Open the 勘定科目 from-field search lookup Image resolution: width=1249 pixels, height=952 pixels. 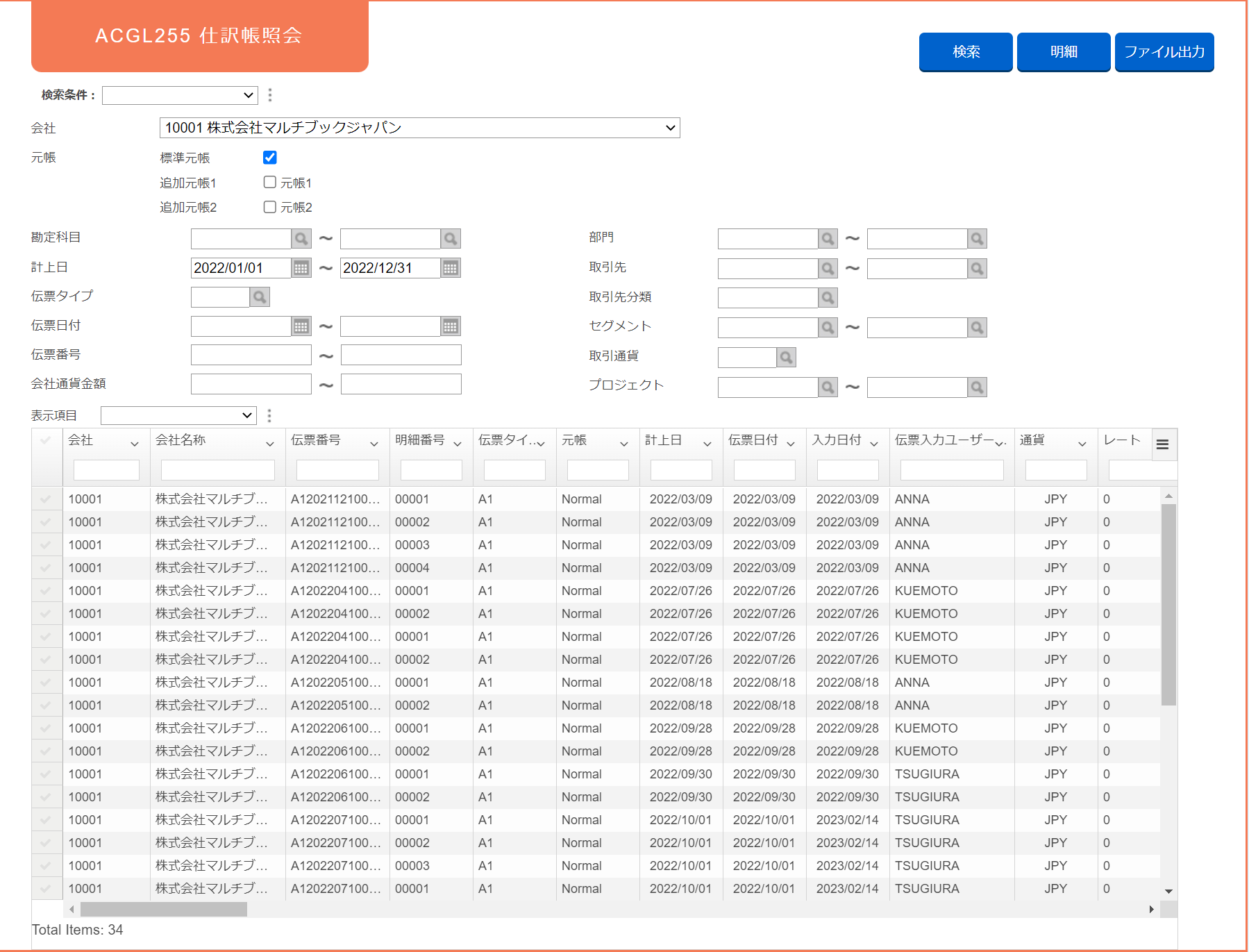pos(301,239)
